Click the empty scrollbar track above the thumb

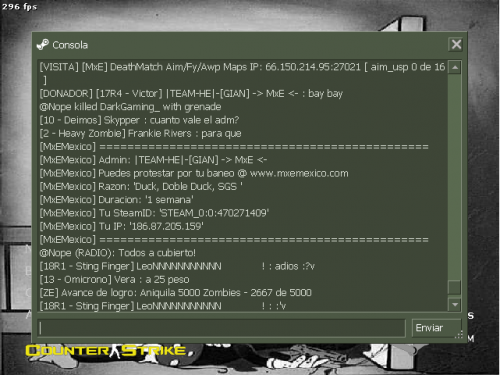(x=455, y=177)
